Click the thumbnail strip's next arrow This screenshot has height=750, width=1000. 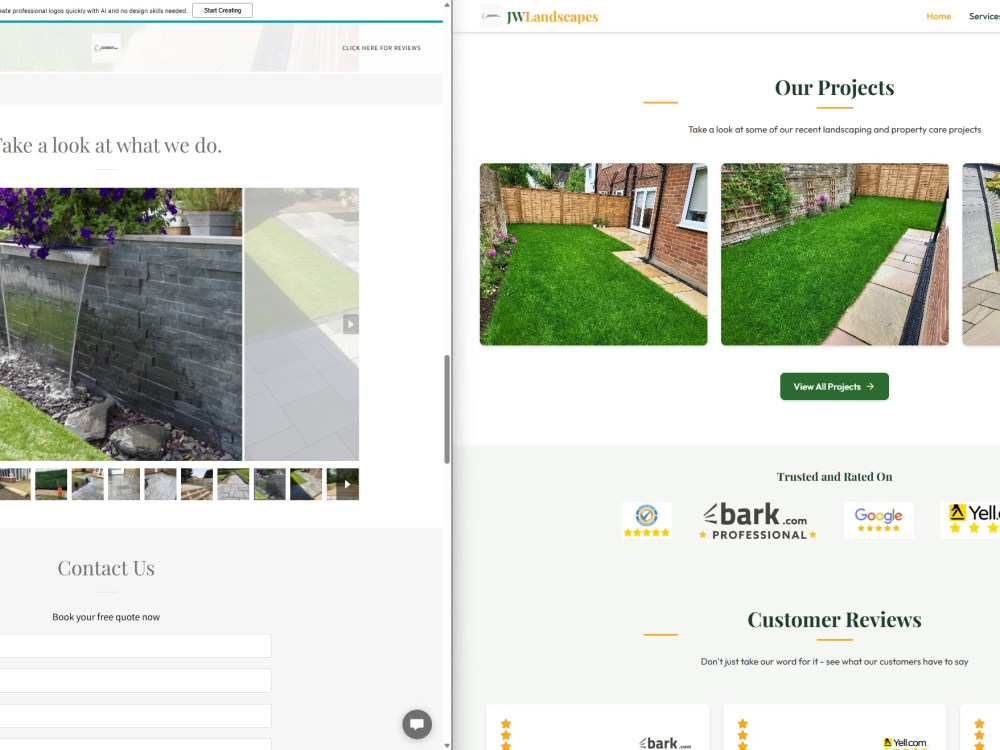click(346, 484)
